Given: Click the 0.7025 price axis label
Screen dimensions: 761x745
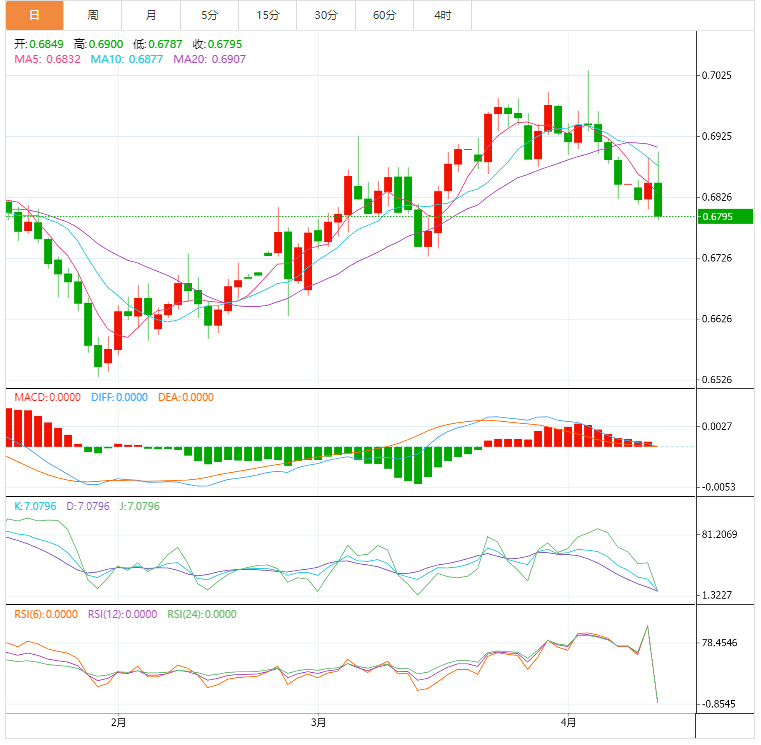Looking at the screenshot, I should coord(717,76).
